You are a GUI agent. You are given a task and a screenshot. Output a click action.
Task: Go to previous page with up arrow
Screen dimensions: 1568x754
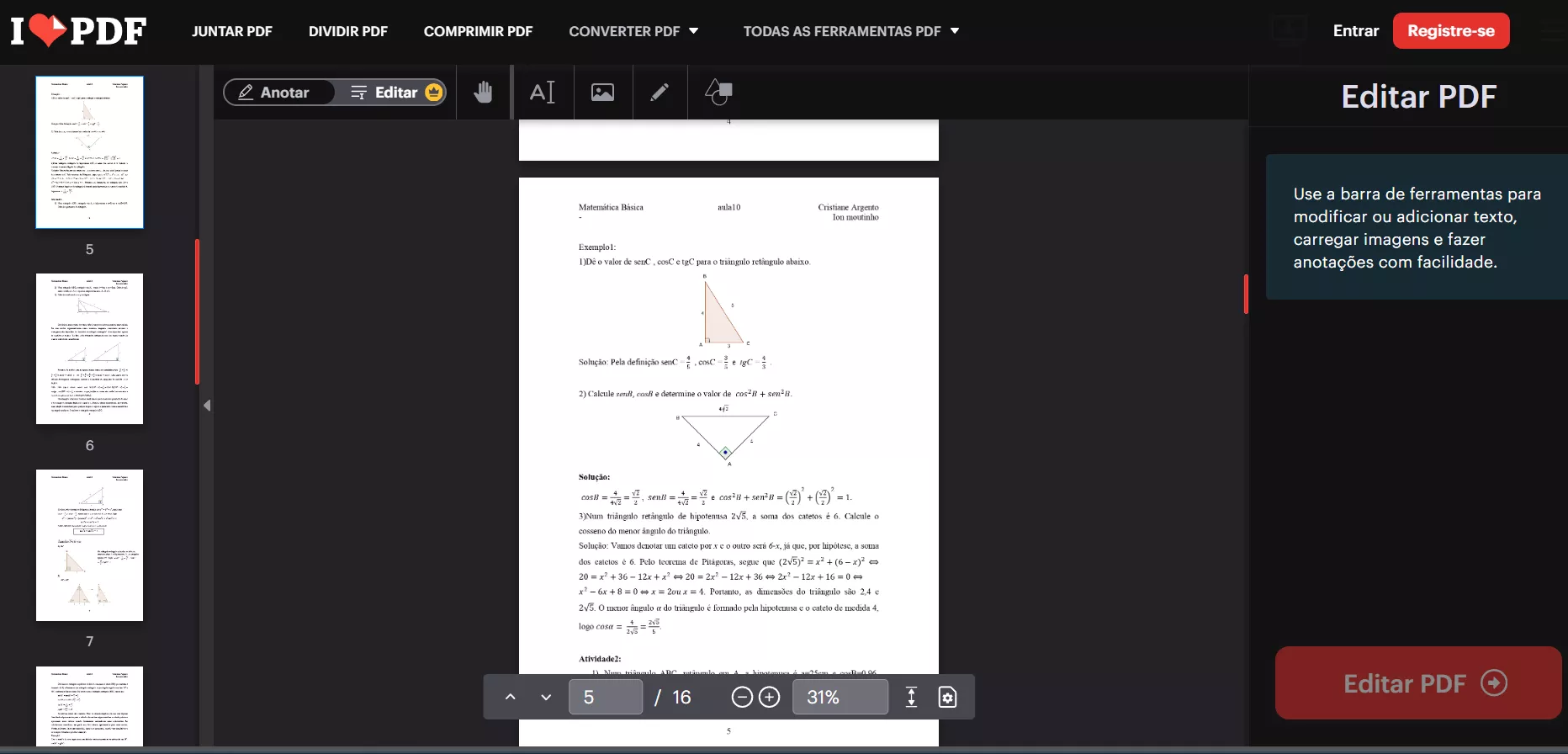(510, 697)
